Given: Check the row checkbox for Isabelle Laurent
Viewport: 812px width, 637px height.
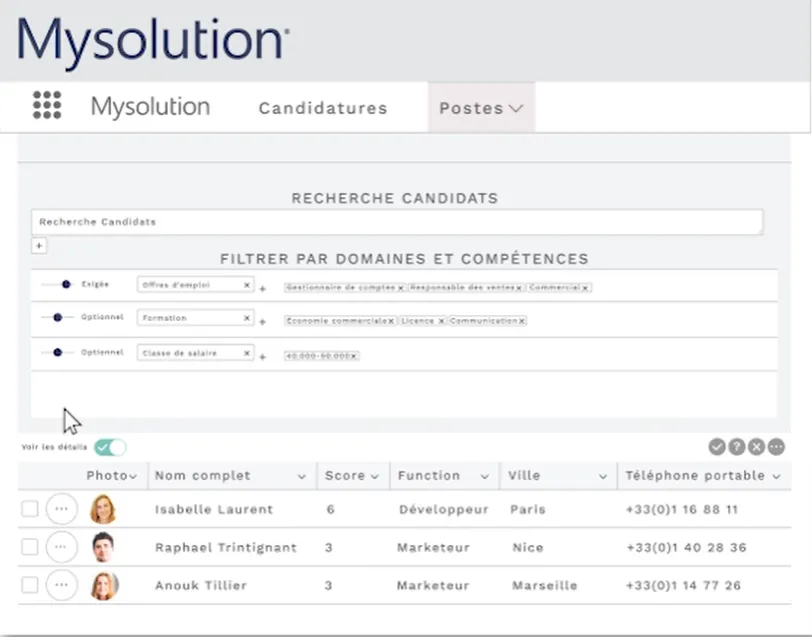Looking at the screenshot, I should click(x=29, y=509).
